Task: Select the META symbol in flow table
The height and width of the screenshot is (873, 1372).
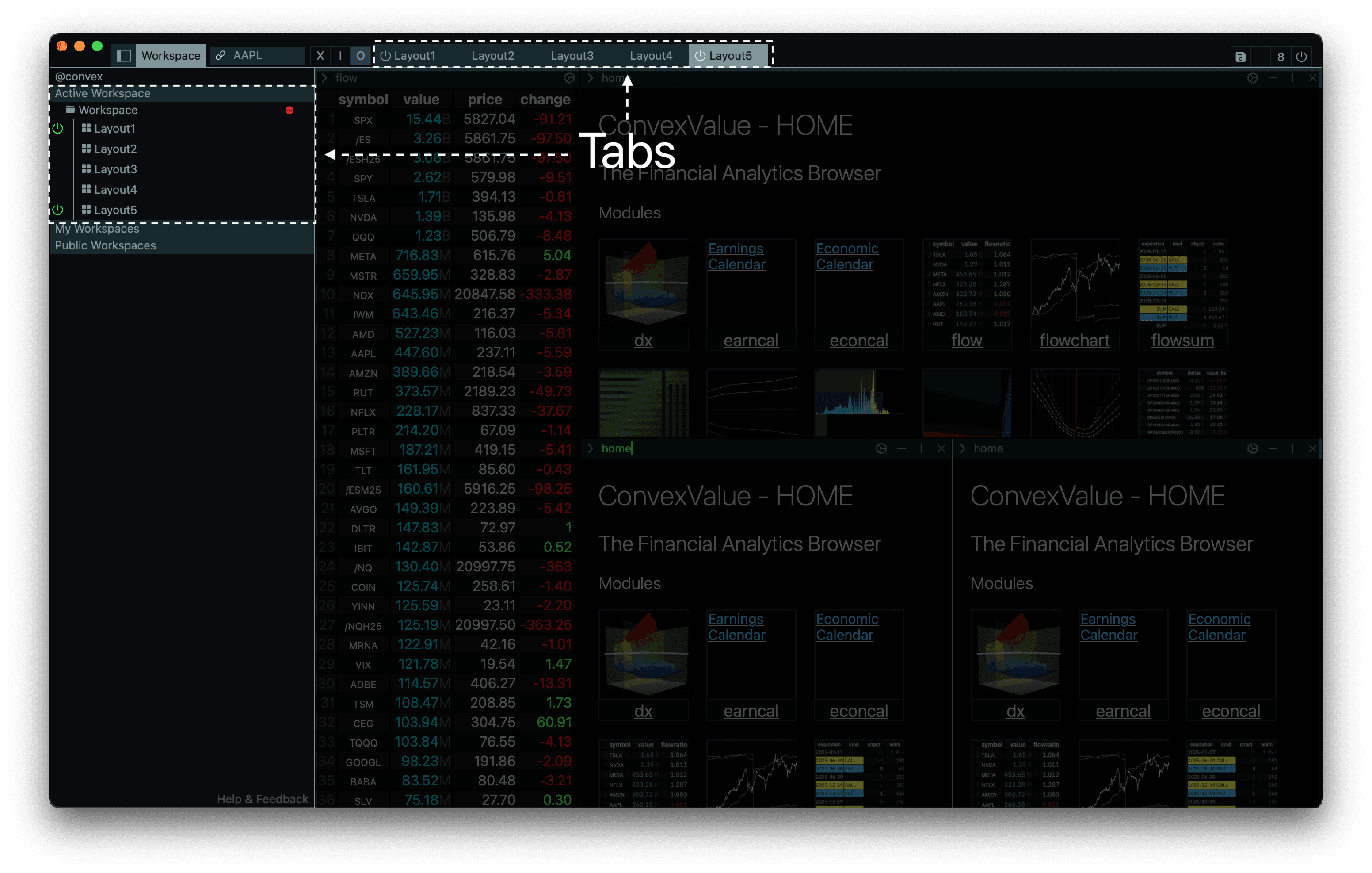Action: pos(363,256)
